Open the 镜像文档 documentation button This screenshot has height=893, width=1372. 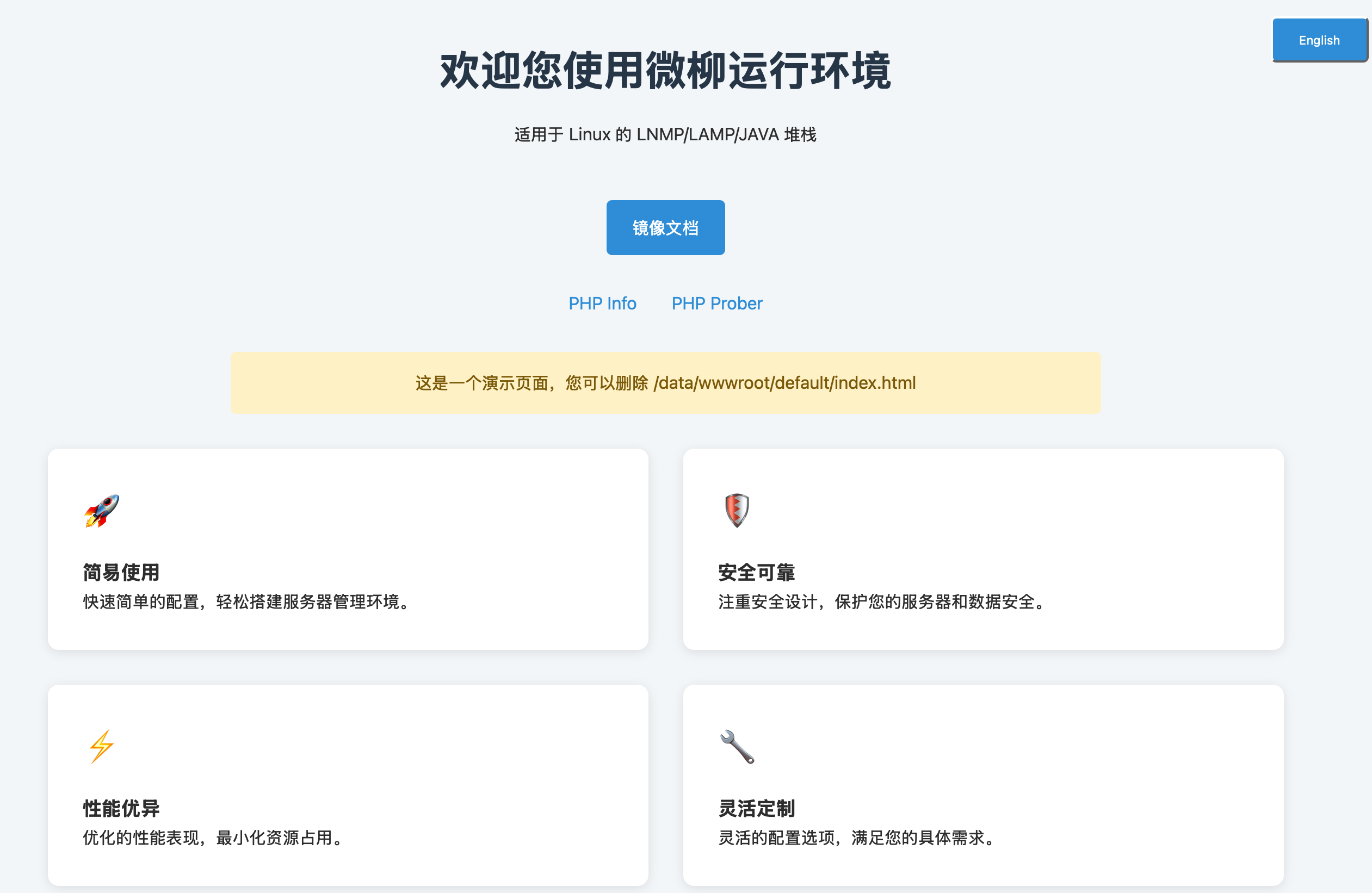coord(665,227)
